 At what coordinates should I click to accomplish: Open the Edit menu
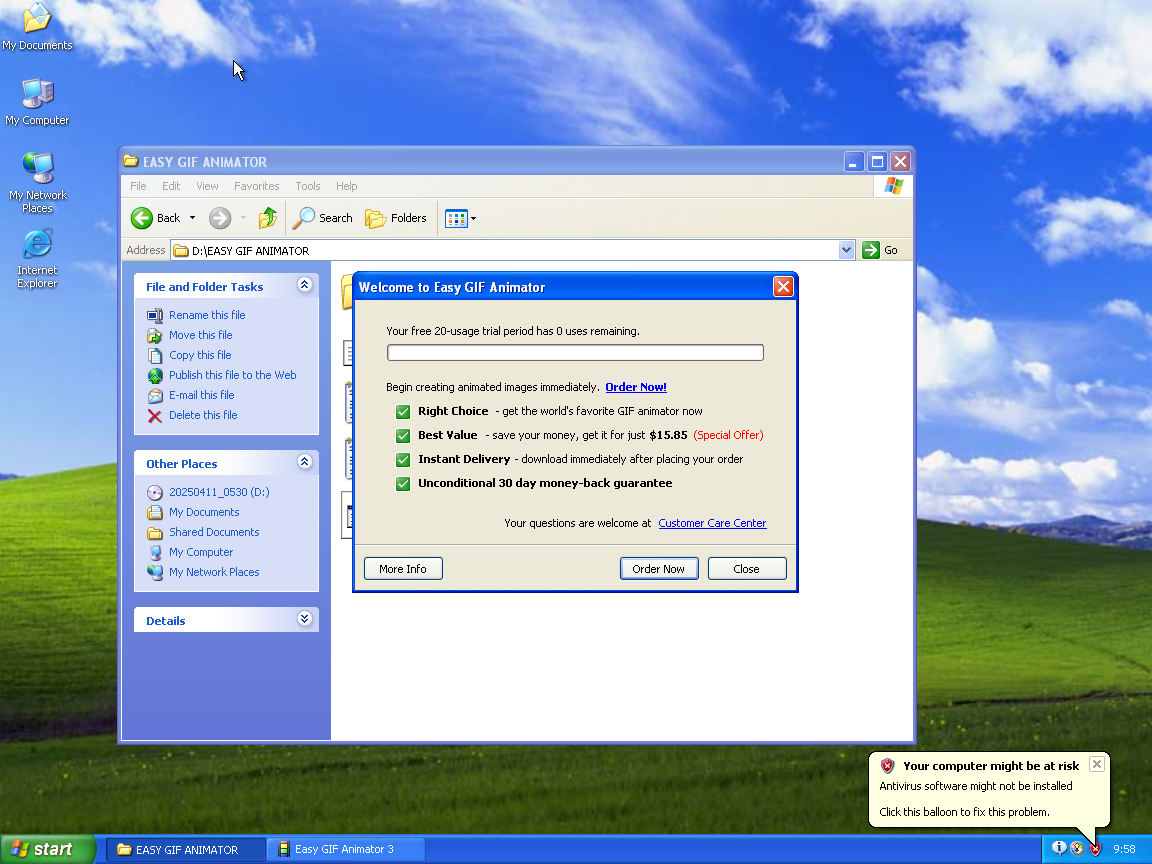pos(171,186)
